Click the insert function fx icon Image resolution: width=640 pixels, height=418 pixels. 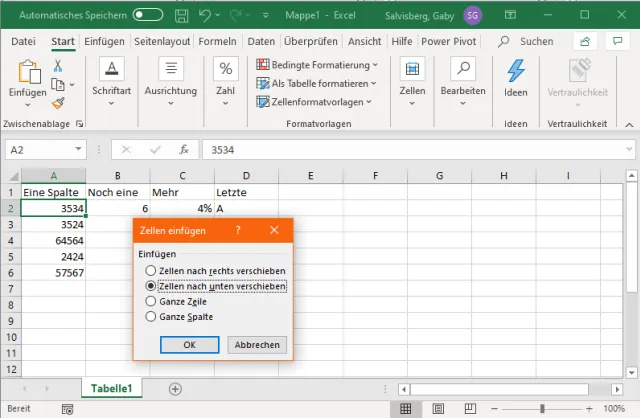184,150
